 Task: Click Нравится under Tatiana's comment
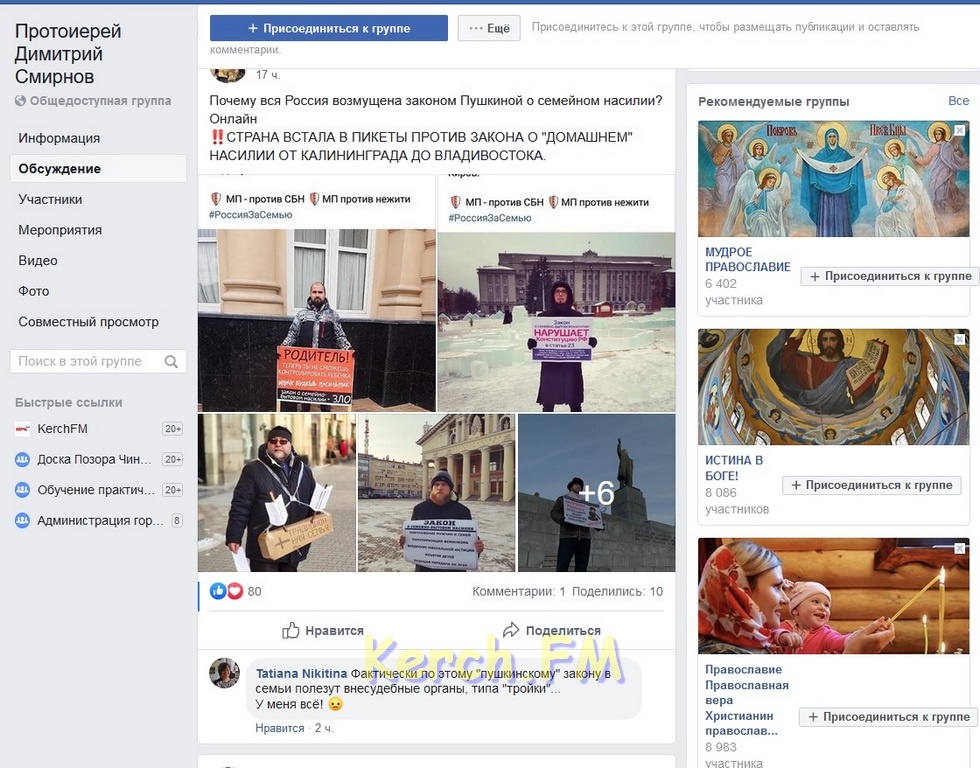(279, 728)
